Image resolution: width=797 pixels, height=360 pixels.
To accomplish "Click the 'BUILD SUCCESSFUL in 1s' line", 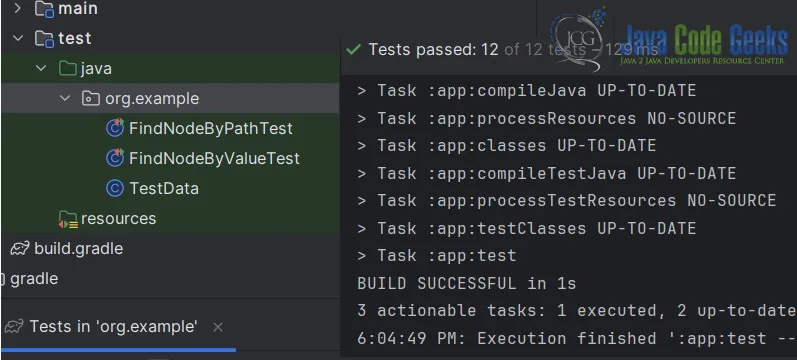I will [467, 283].
